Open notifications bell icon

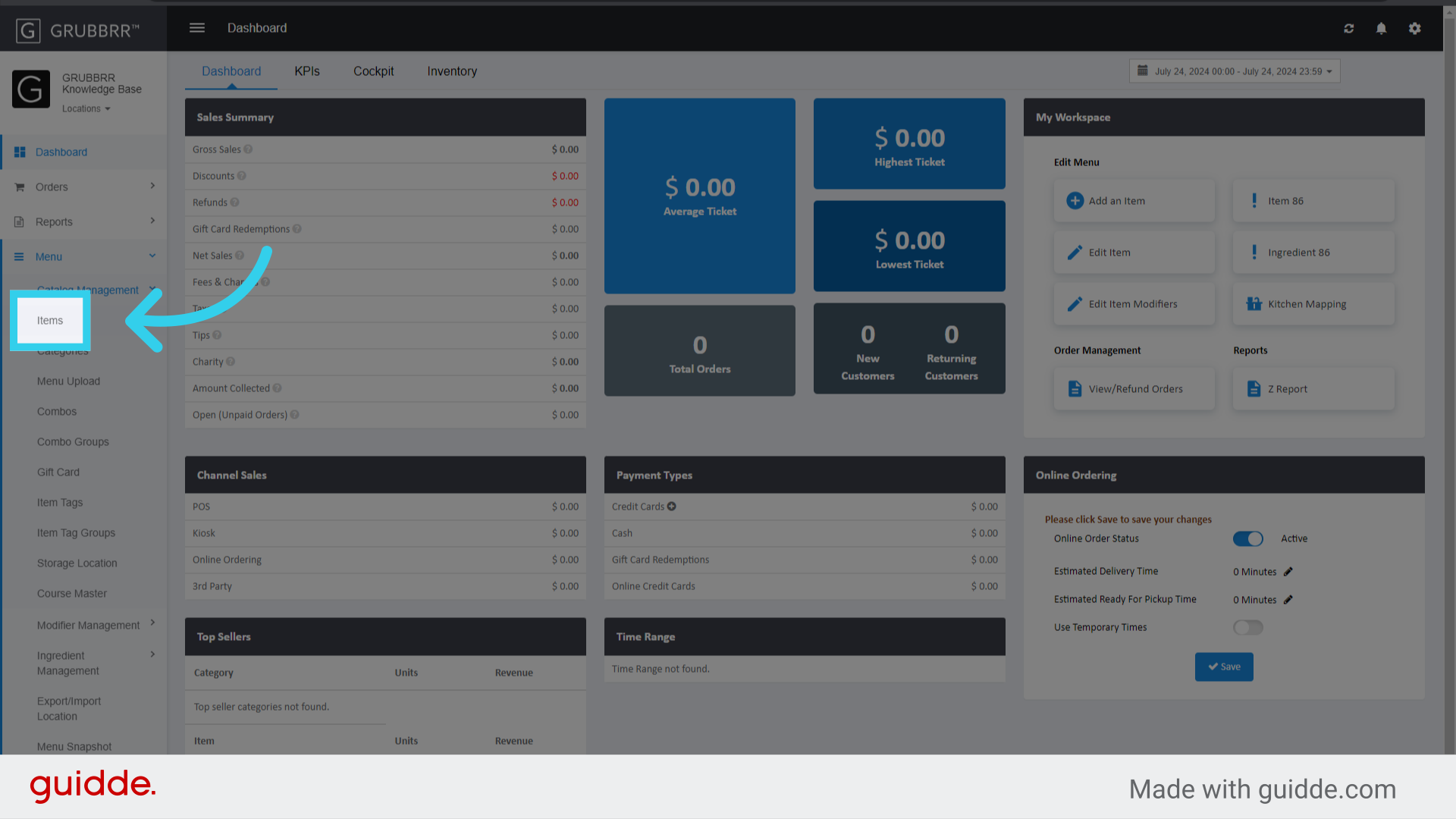1382,29
